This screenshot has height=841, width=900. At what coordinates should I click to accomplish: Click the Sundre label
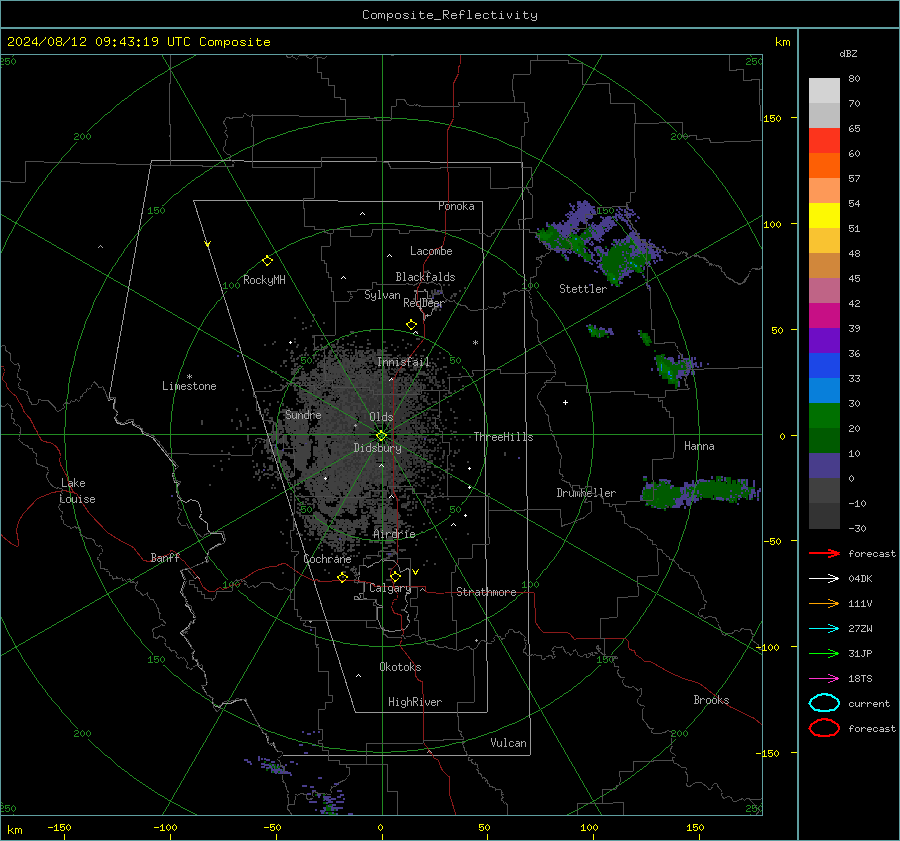click(x=303, y=415)
